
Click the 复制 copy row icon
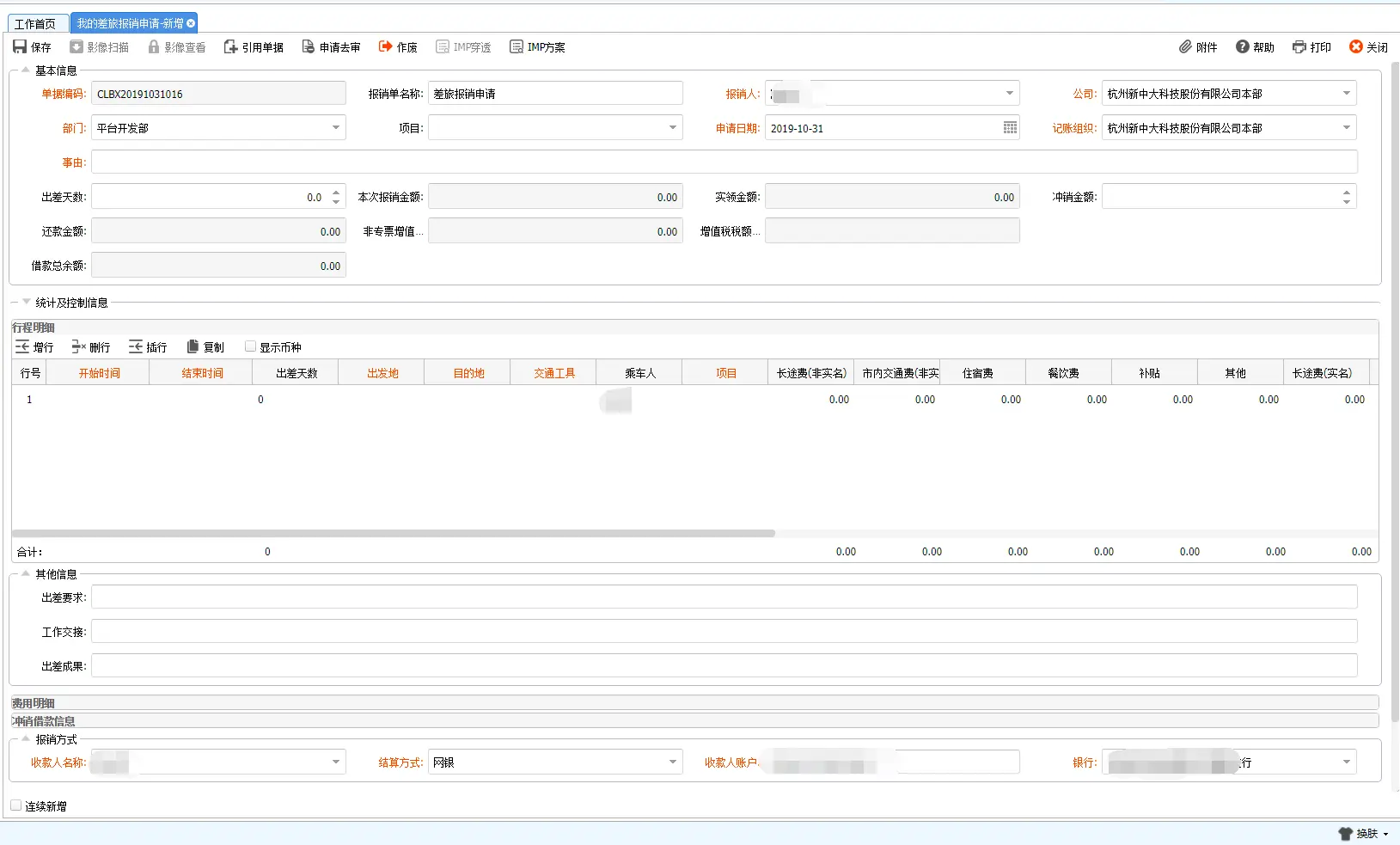(x=193, y=346)
